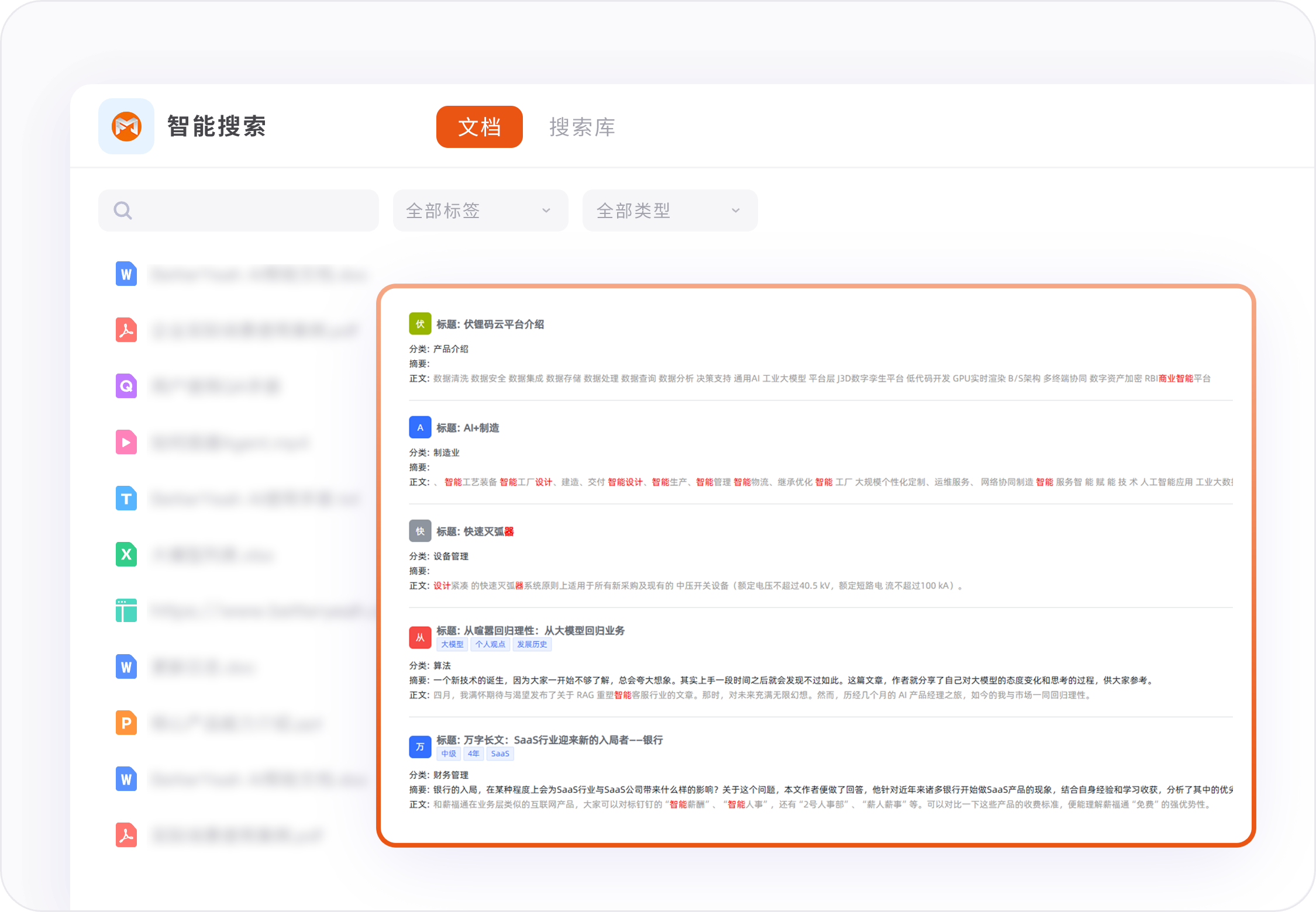The width and height of the screenshot is (1316, 912).
Task: Open the pink video file icon
Action: point(126,442)
